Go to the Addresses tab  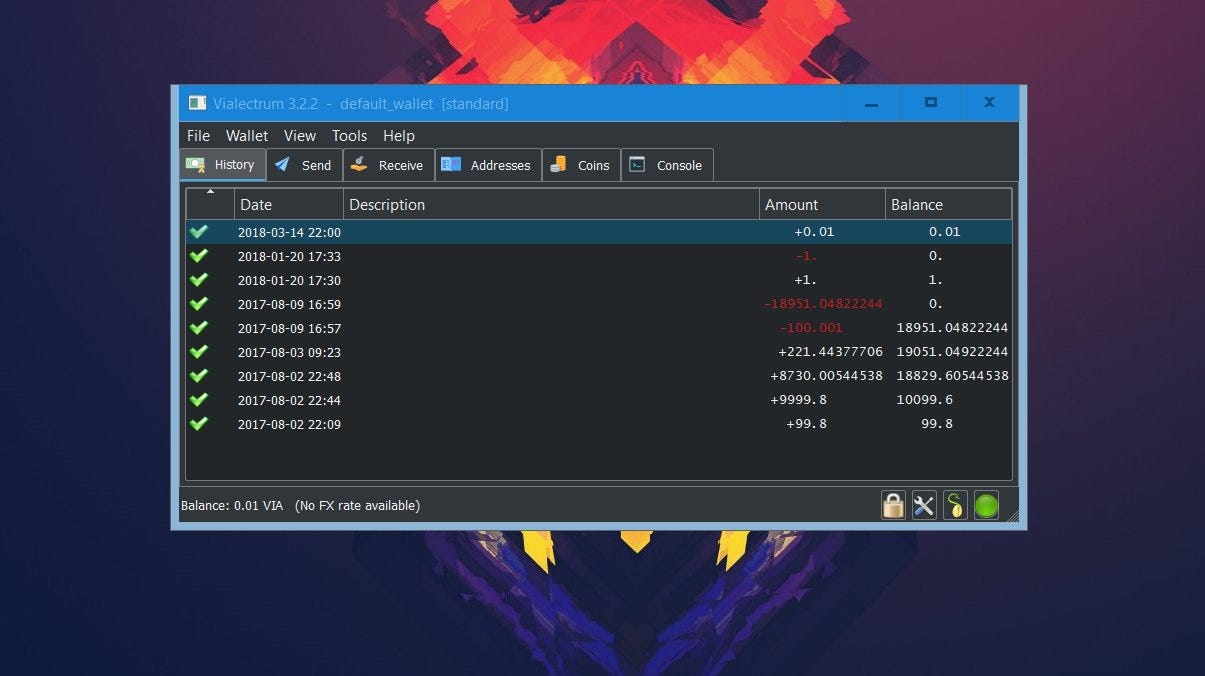coord(488,165)
